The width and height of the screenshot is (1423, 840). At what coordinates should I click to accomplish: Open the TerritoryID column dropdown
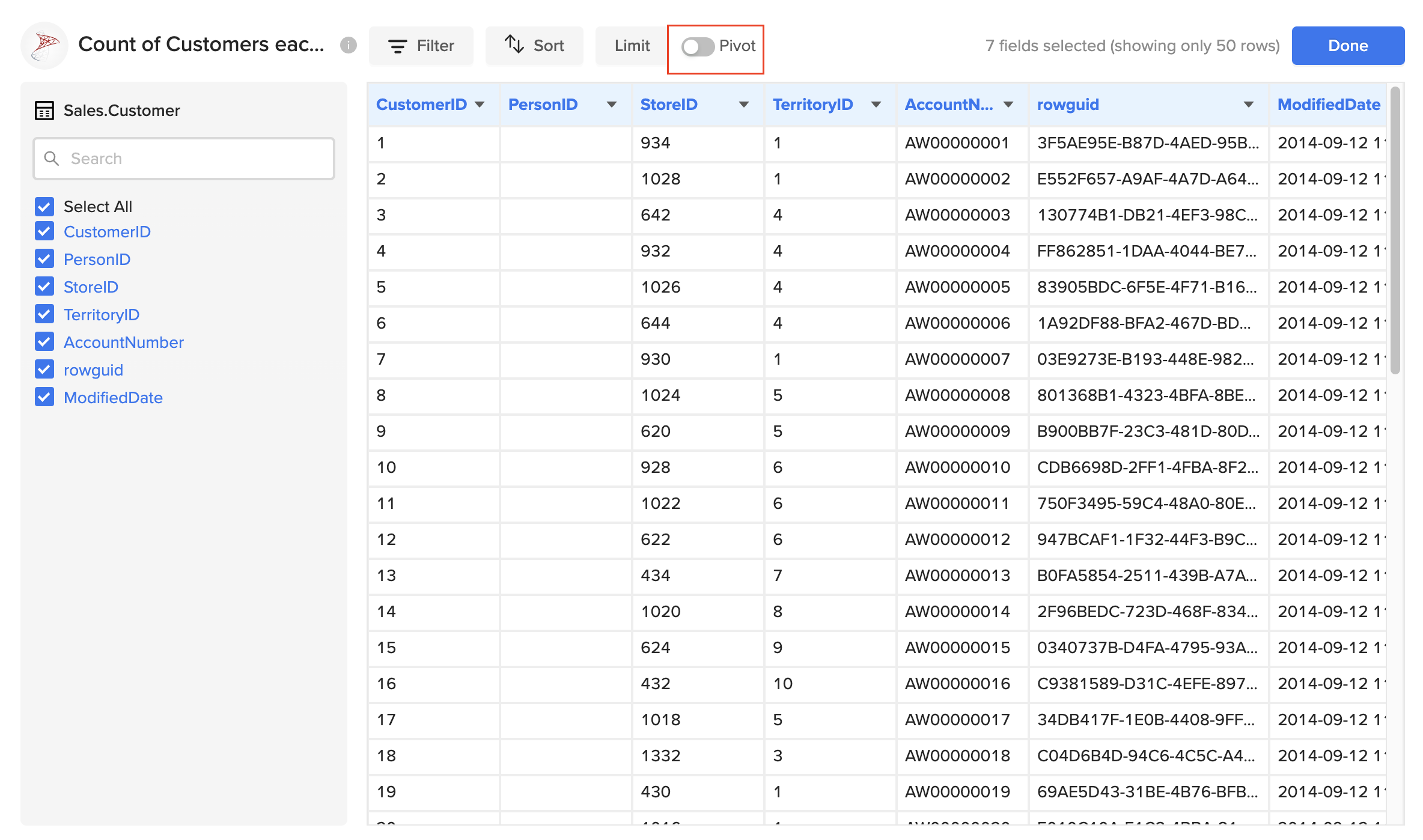pos(876,104)
